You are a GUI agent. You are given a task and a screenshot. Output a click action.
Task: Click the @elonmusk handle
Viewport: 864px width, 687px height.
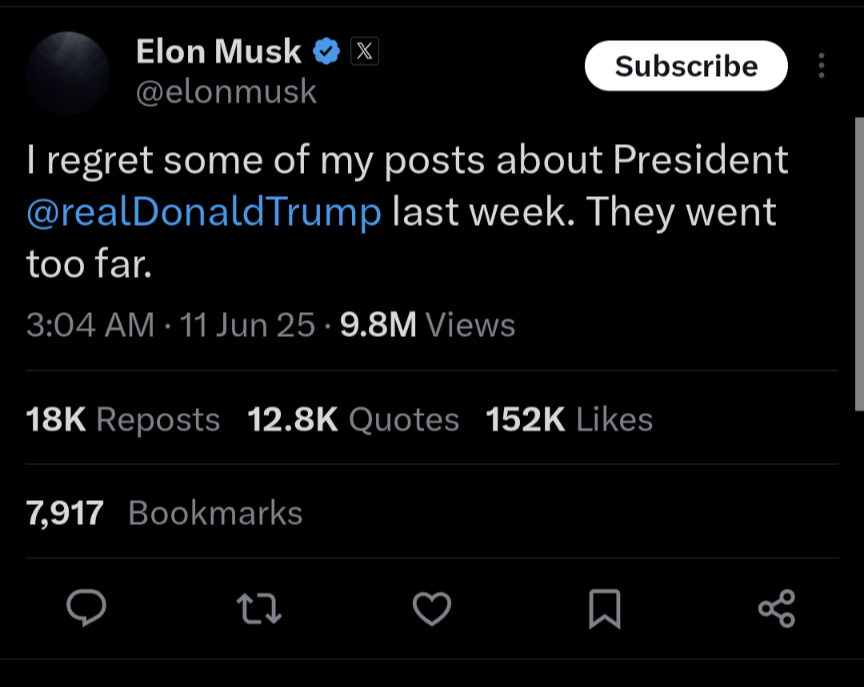(x=226, y=92)
